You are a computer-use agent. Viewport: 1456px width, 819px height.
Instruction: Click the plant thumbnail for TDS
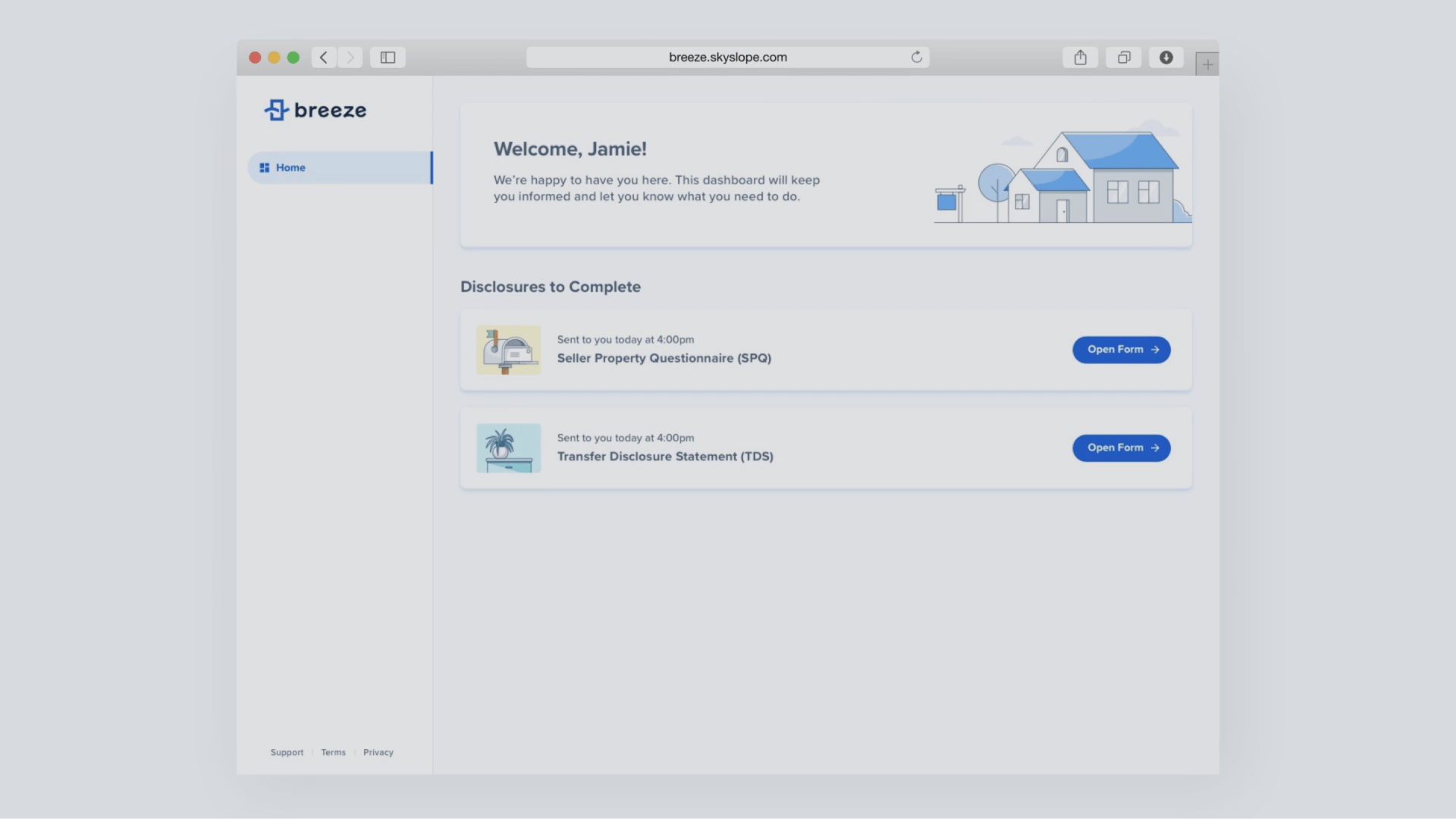point(508,448)
